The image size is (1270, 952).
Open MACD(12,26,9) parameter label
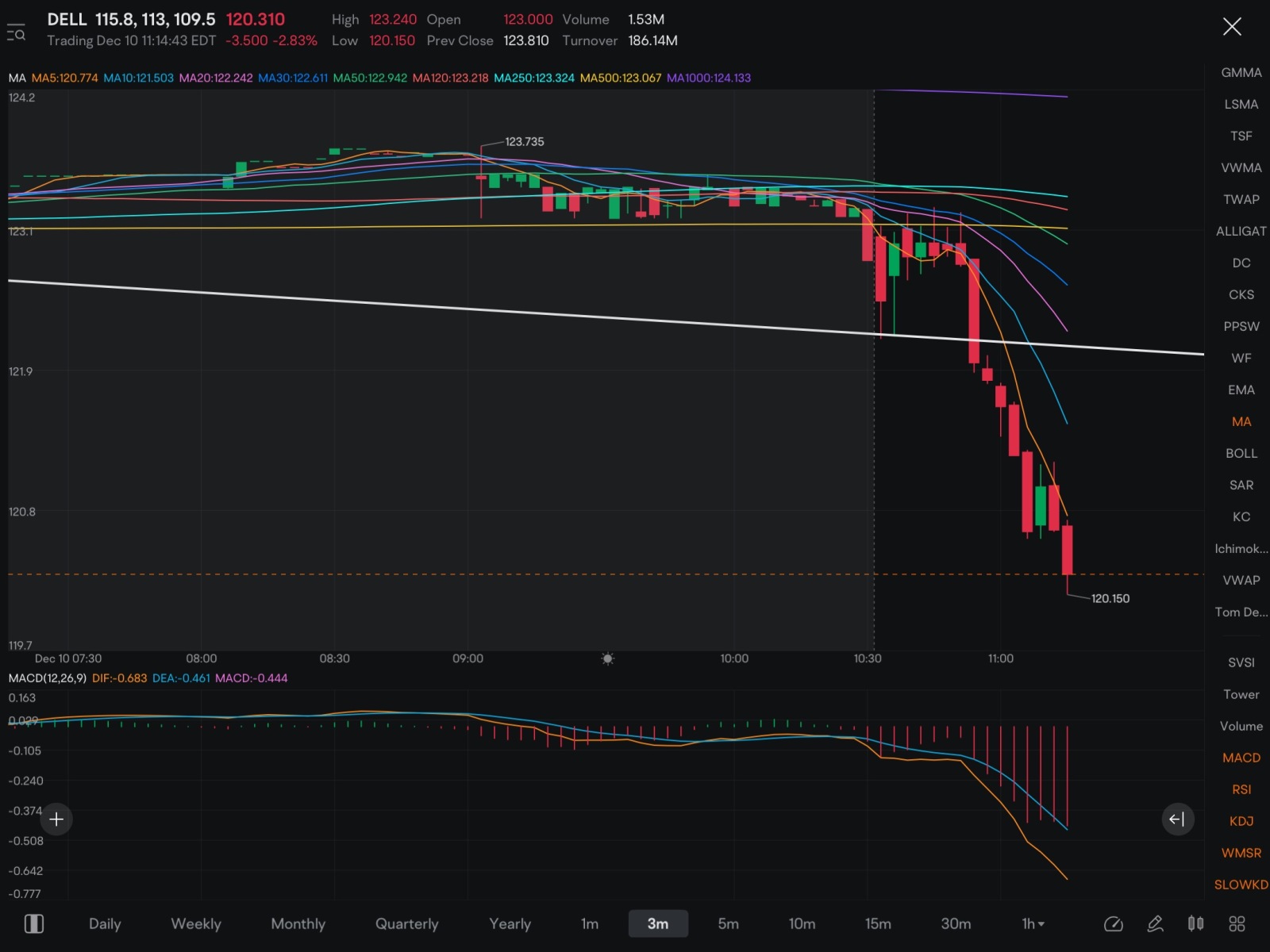48,678
